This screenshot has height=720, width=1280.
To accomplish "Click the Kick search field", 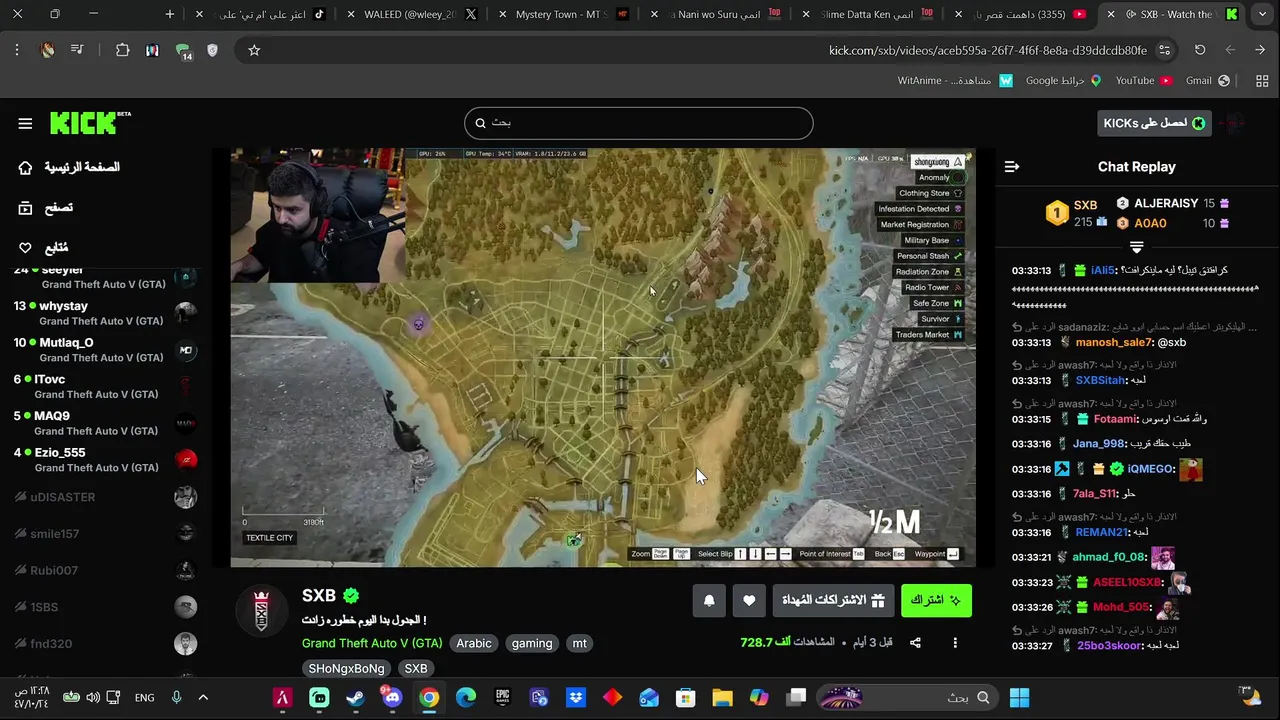I will click(638, 123).
